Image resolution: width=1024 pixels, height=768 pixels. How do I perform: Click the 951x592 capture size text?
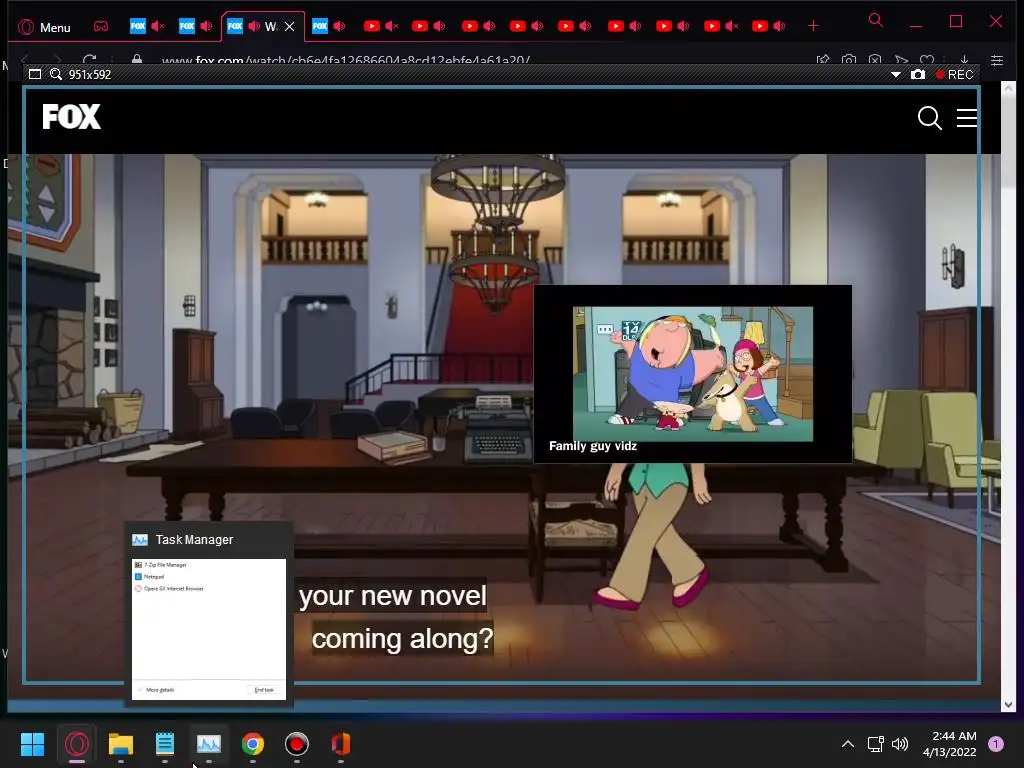(x=90, y=74)
